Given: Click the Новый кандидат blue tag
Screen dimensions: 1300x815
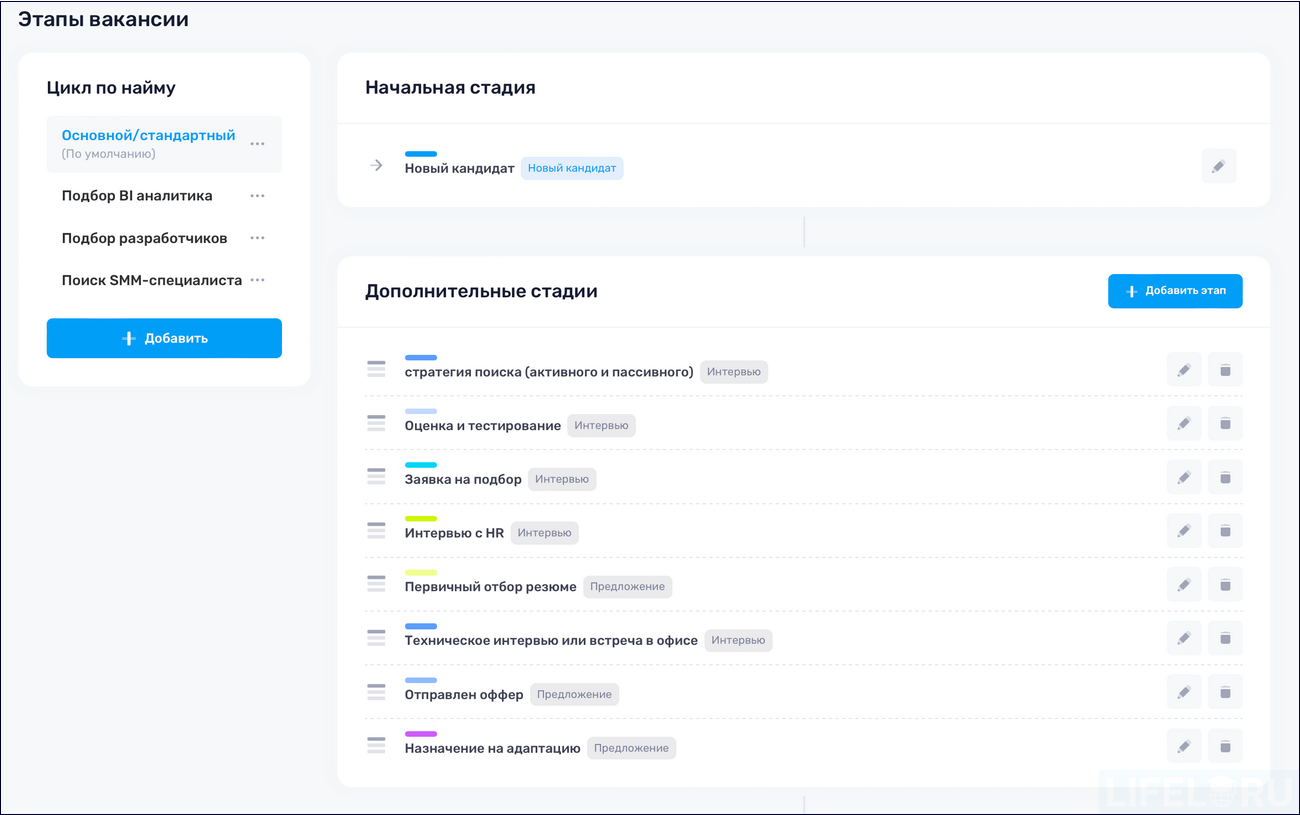Looking at the screenshot, I should coord(572,168).
